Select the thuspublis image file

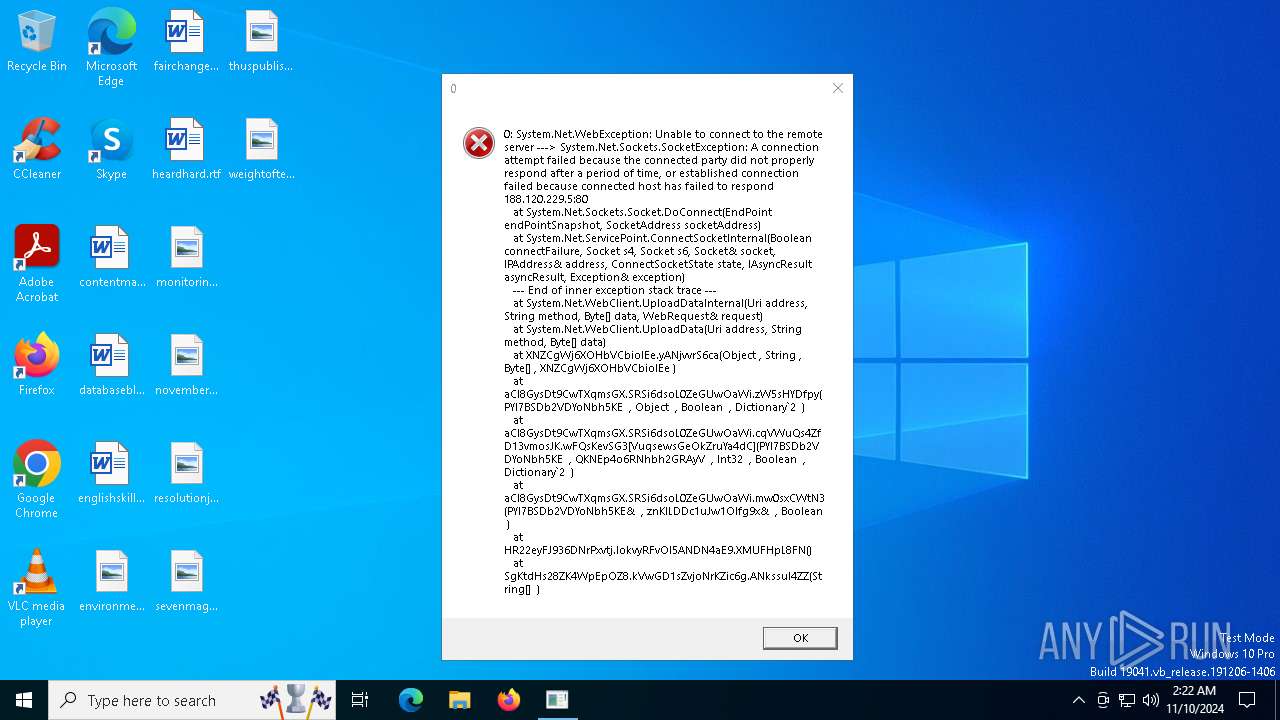coord(261,42)
